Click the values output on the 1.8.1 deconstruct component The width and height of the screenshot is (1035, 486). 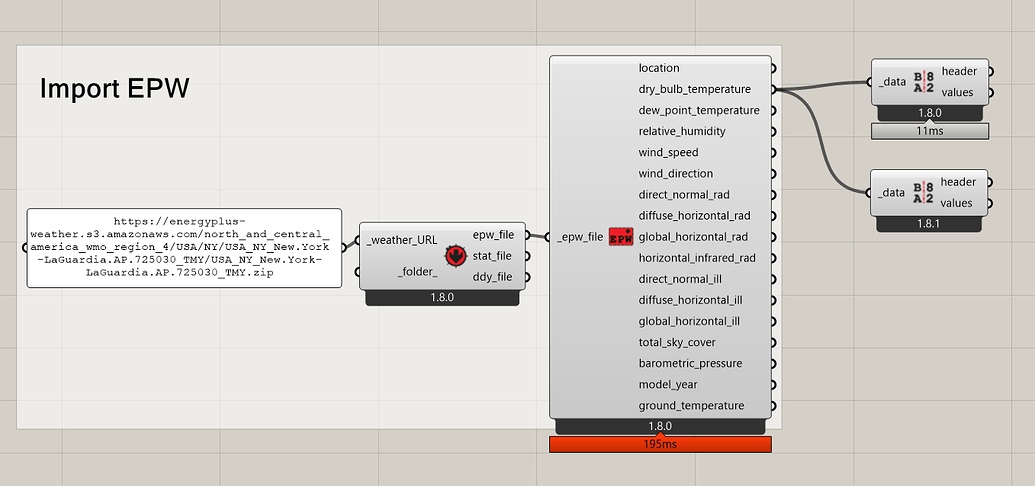click(x=957, y=203)
